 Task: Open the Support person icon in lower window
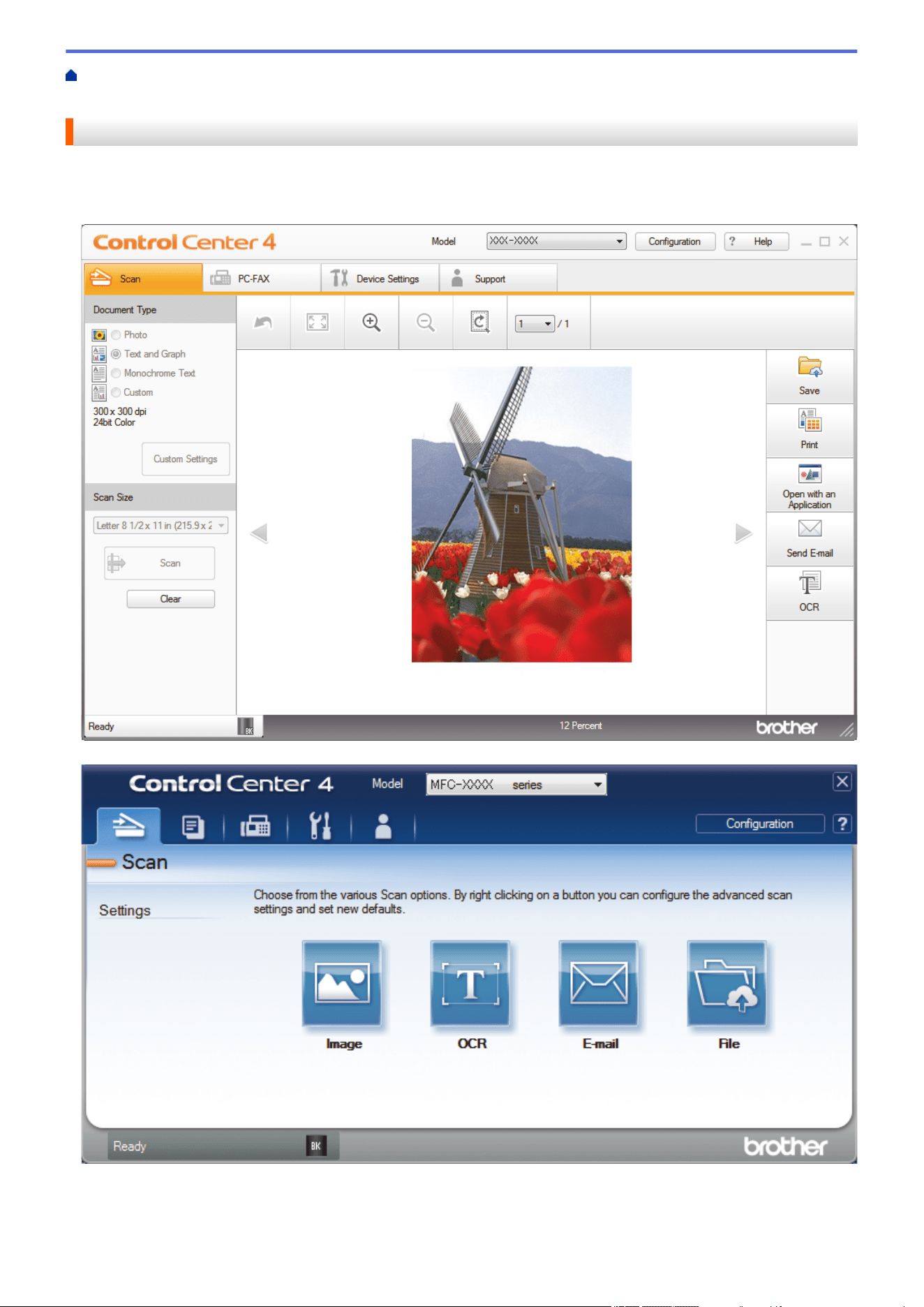383,826
